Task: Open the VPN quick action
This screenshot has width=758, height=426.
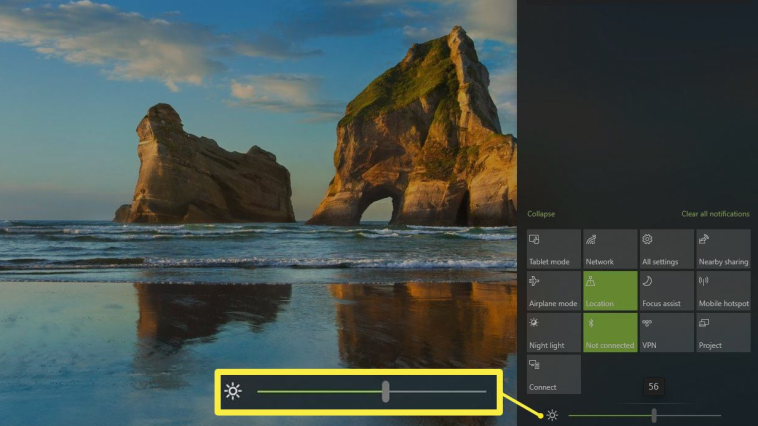Action: 667,333
